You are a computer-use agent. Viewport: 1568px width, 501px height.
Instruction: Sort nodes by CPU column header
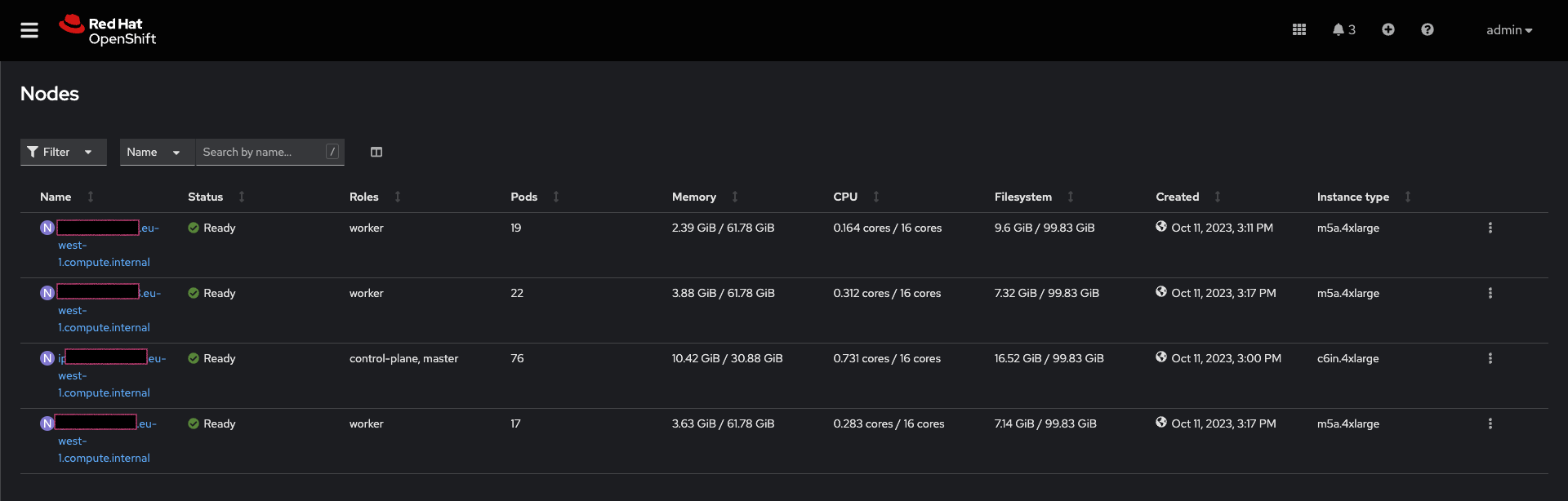[845, 197]
